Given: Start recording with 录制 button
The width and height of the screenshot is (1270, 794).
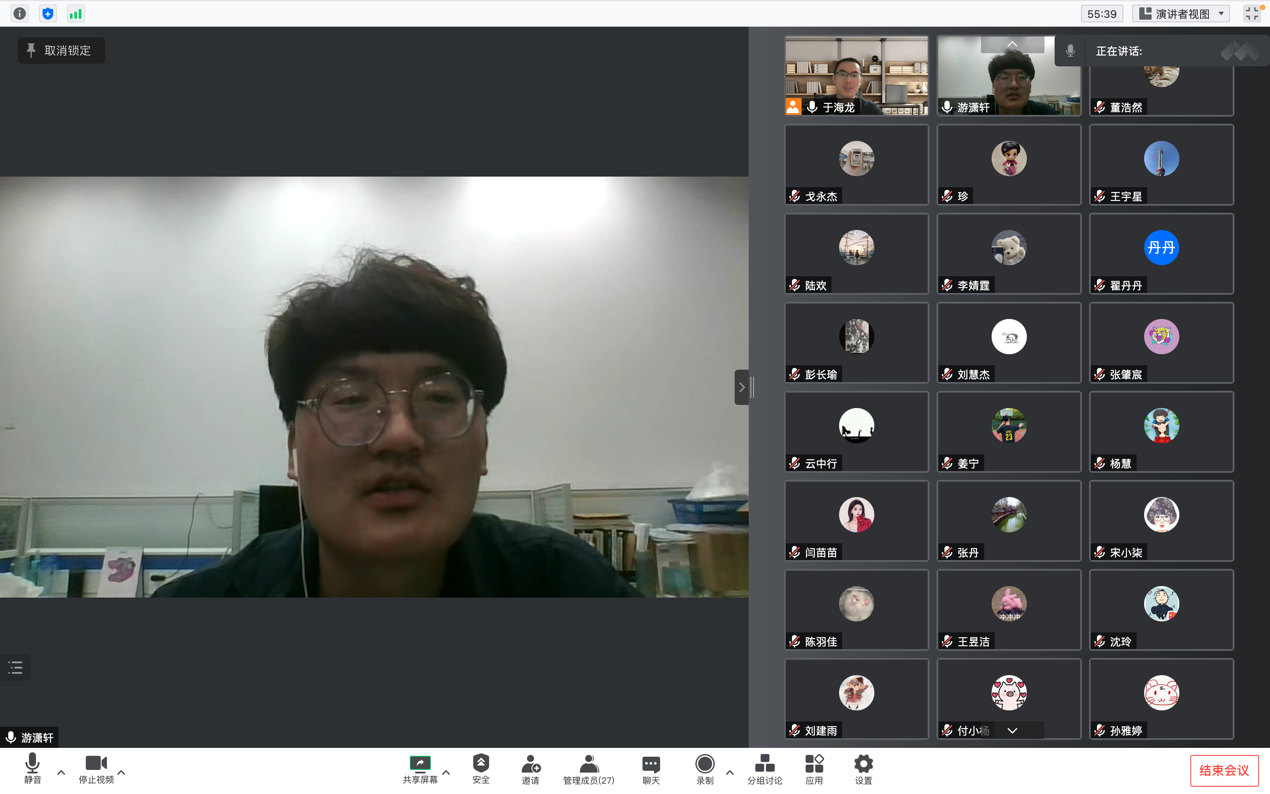Looking at the screenshot, I should click(x=705, y=764).
